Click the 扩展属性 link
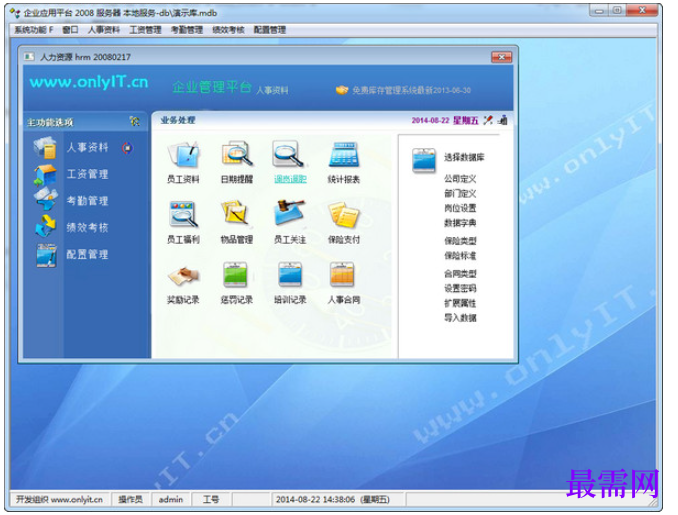Image resolution: width=678 pixels, height=515 pixels. tap(460, 303)
